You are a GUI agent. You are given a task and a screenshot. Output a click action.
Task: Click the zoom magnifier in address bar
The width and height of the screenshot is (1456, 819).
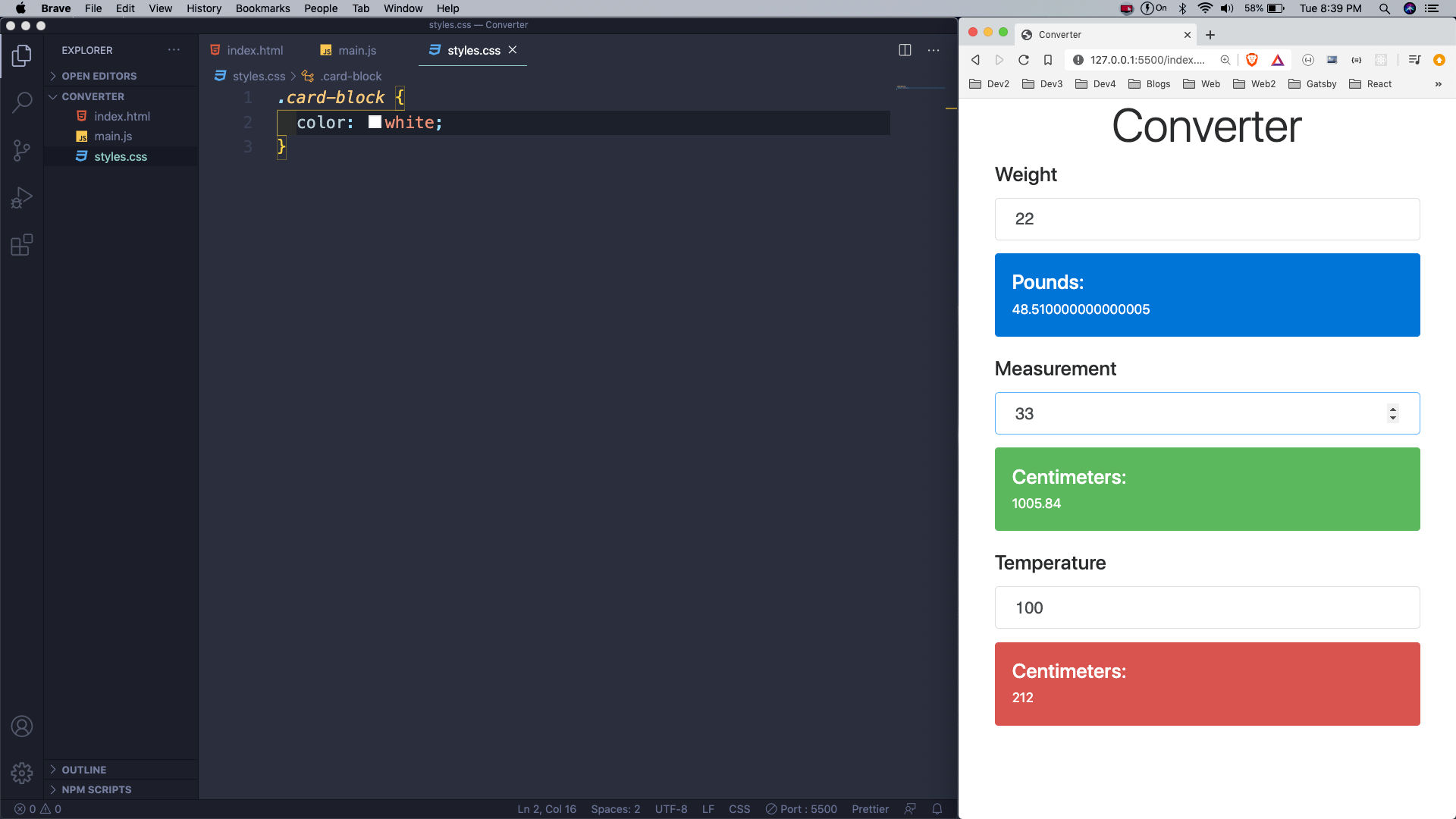1225,60
